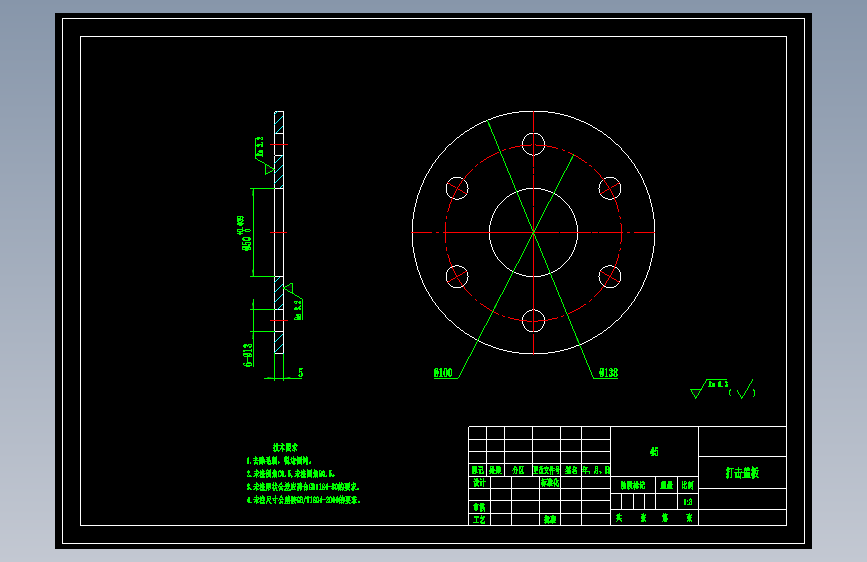
Task: Select the general surface roughness symbol near title block
Action: point(723,389)
